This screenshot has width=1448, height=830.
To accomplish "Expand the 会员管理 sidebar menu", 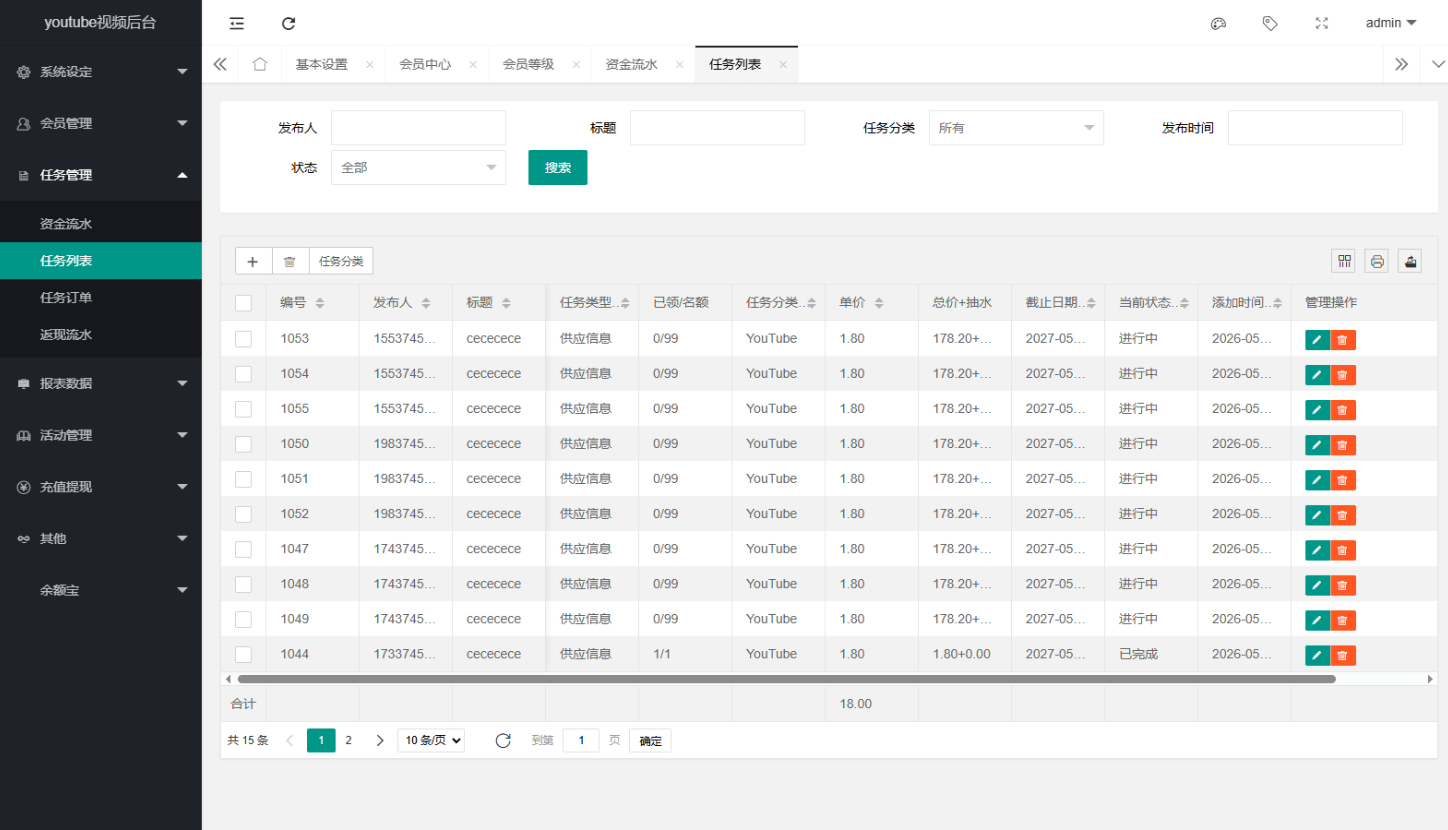I will 101,123.
